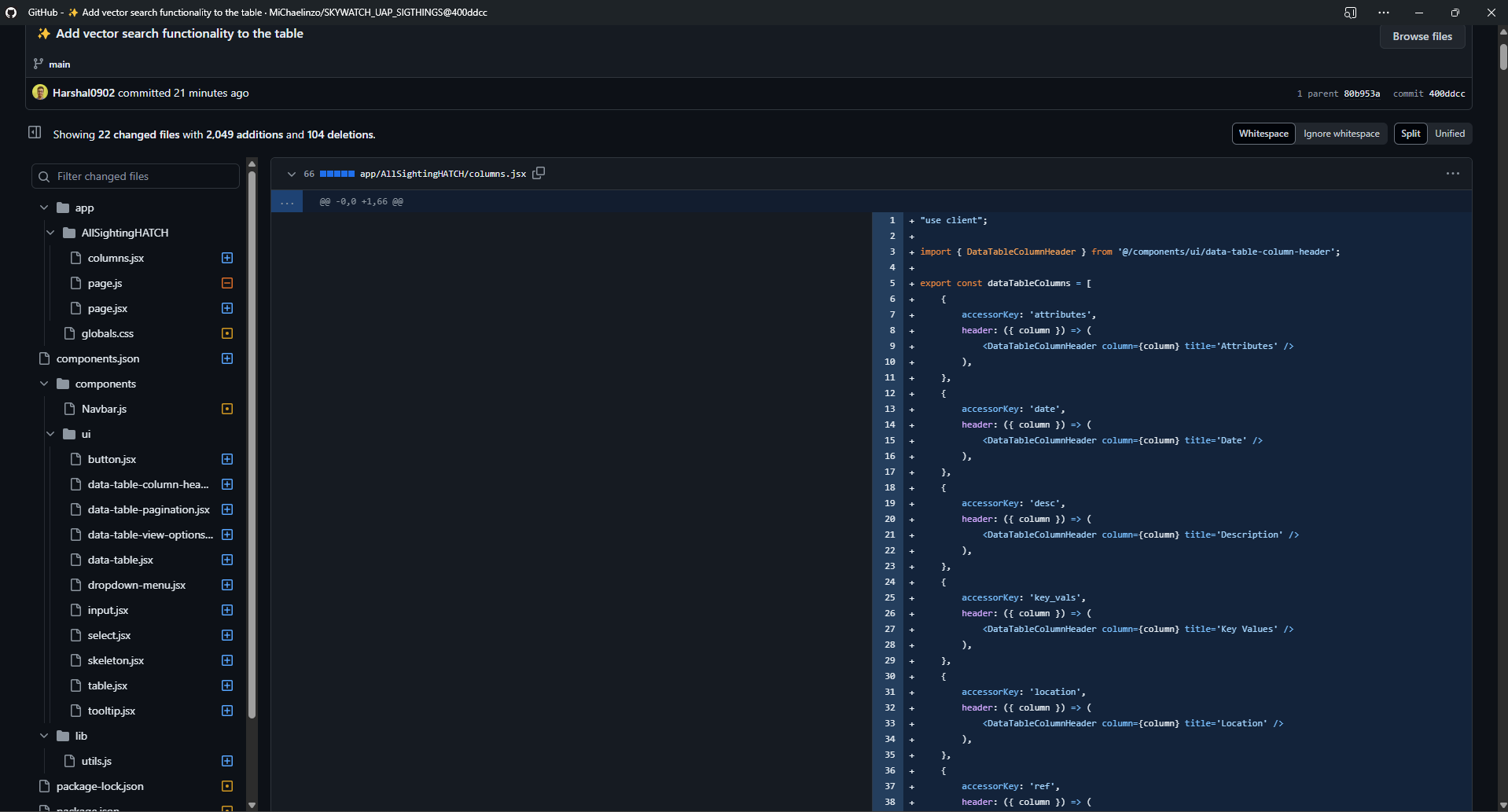This screenshot has height=812, width=1508.
Task: Select the Whitespace diff option
Action: 1263,134
